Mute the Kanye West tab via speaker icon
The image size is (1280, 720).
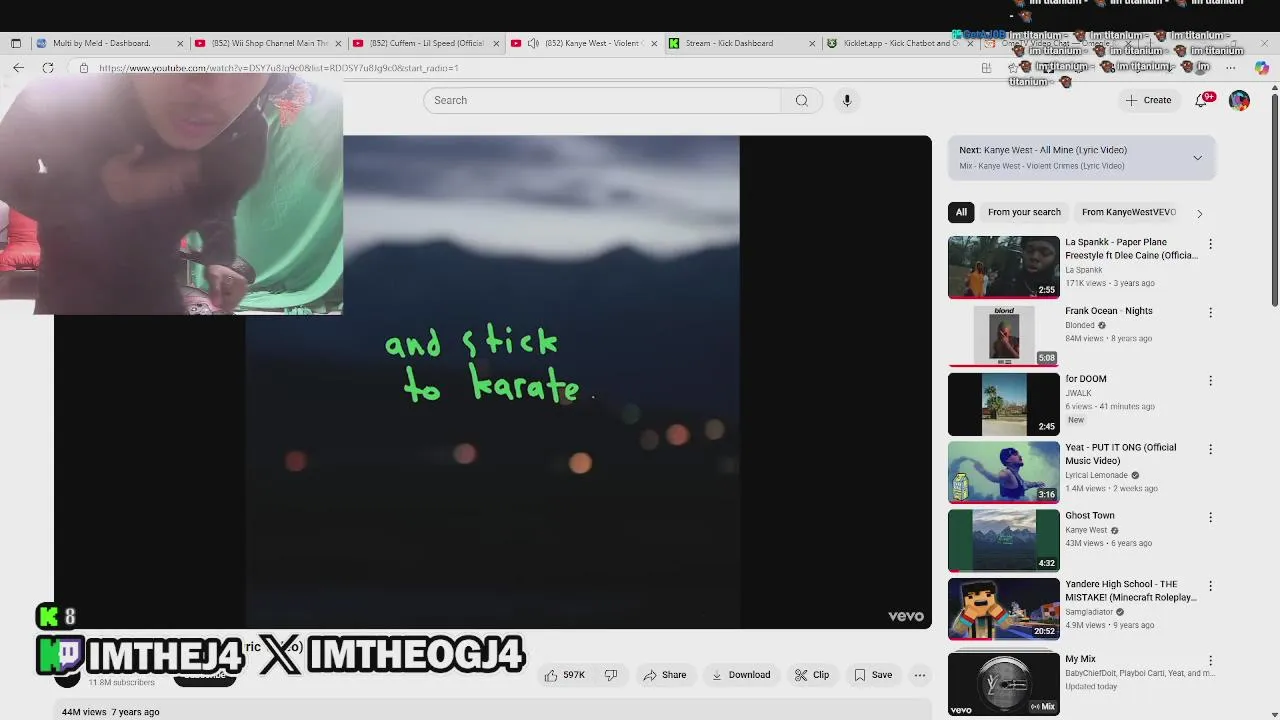tap(533, 43)
